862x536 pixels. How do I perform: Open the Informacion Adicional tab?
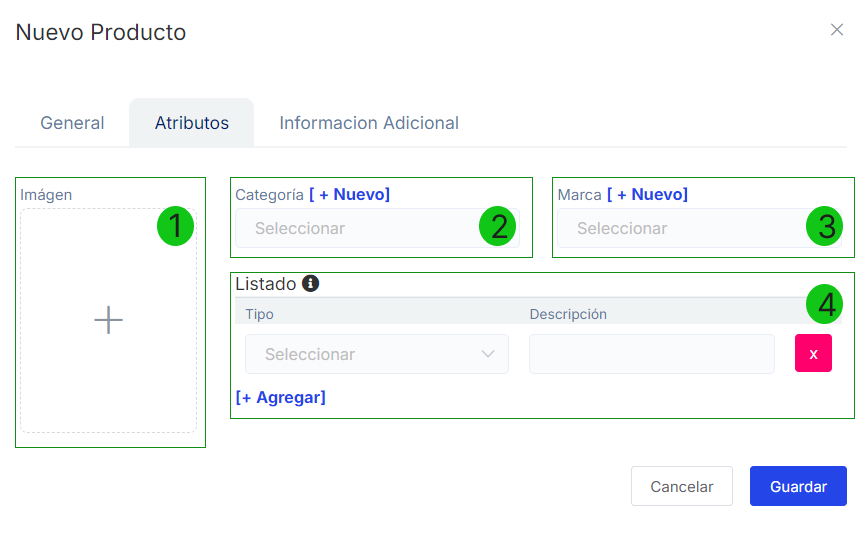click(x=369, y=123)
